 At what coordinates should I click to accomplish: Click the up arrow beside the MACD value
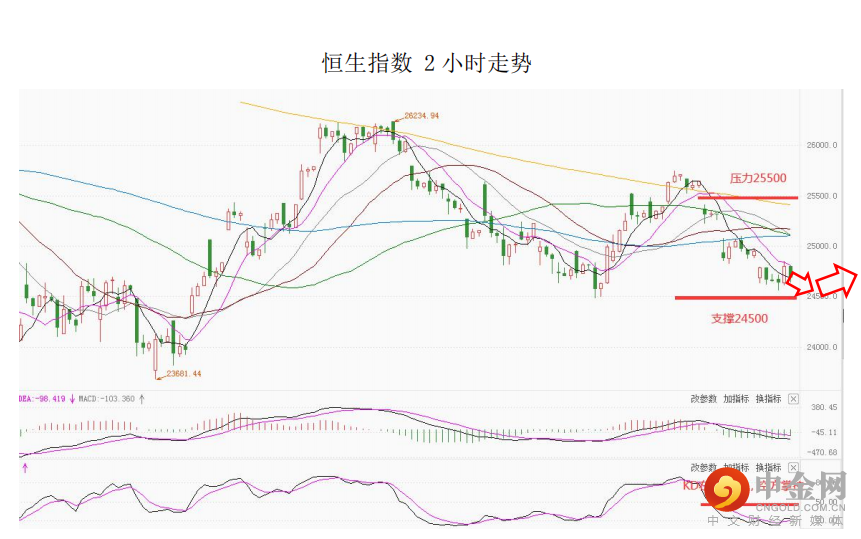pyautogui.click(x=140, y=399)
